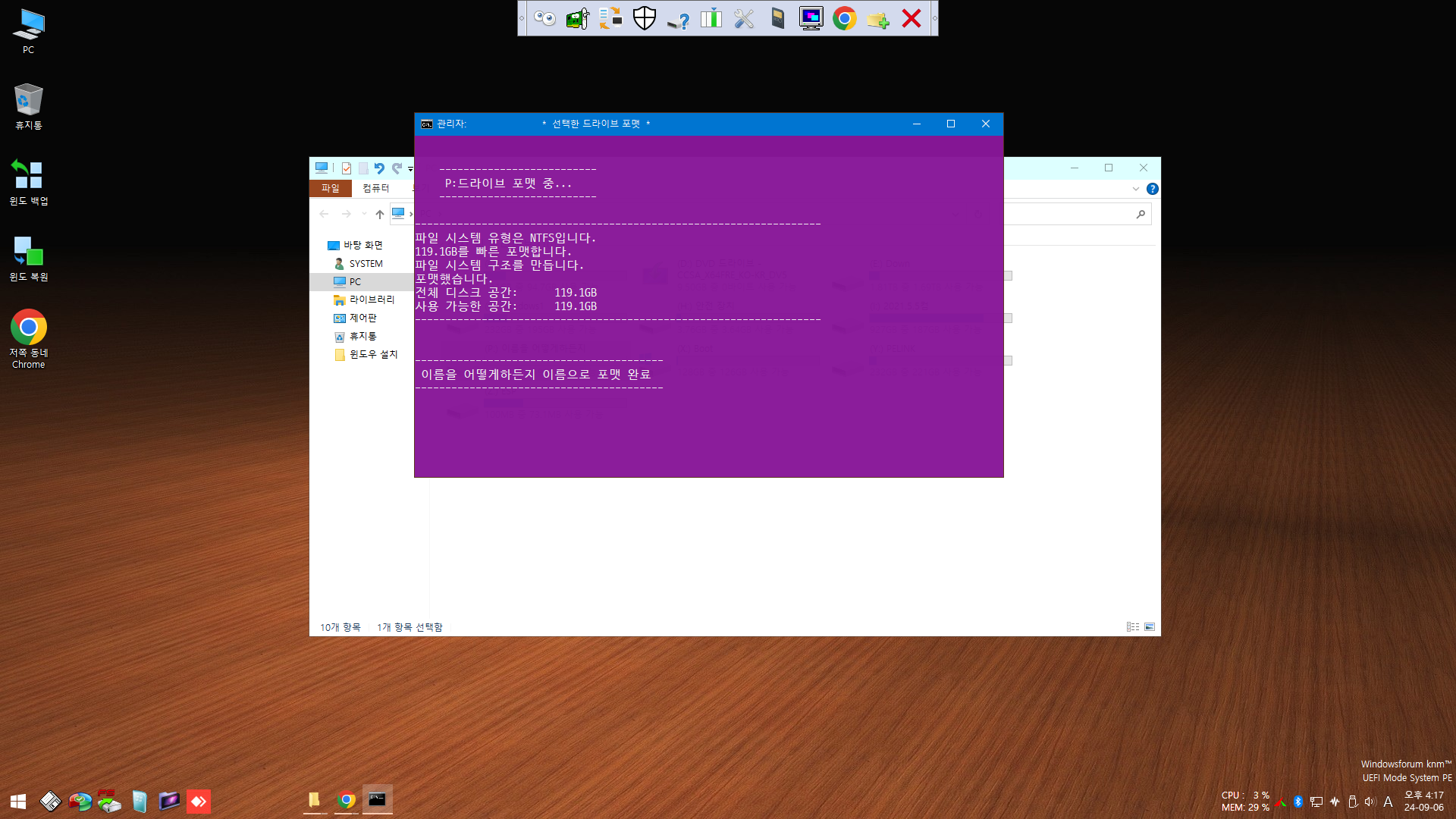Open the recent locations dropdown in Explorer
The height and width of the screenshot is (819, 1456).
pos(364,215)
